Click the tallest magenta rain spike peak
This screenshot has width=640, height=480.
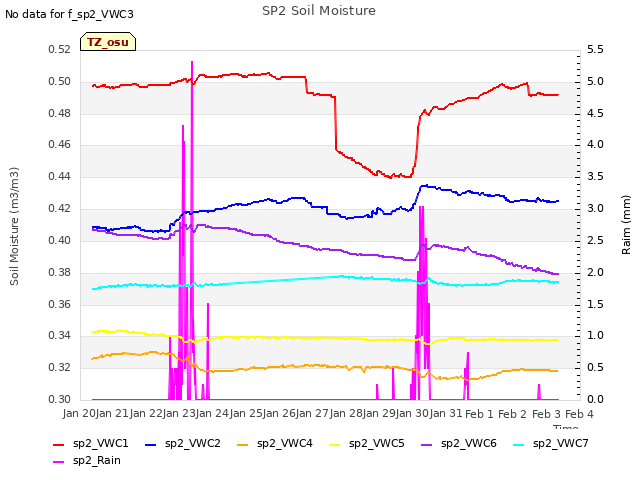[192, 62]
